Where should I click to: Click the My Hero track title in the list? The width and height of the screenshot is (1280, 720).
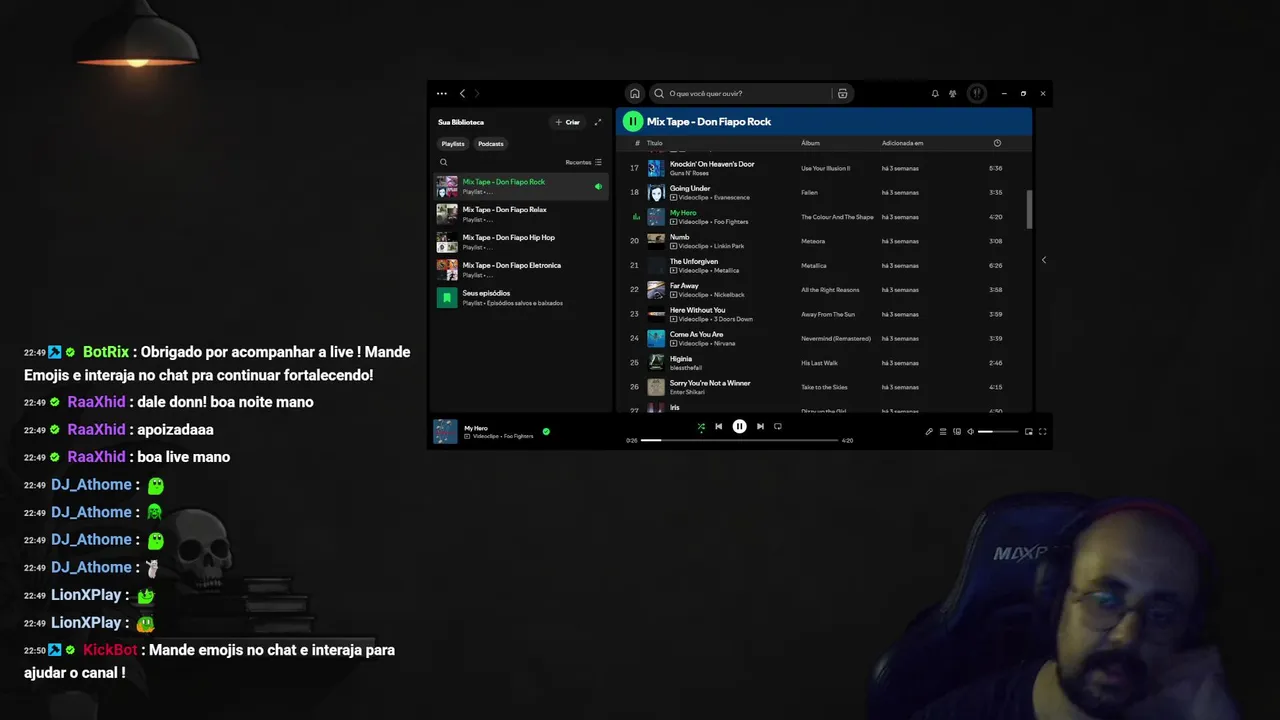683,213
